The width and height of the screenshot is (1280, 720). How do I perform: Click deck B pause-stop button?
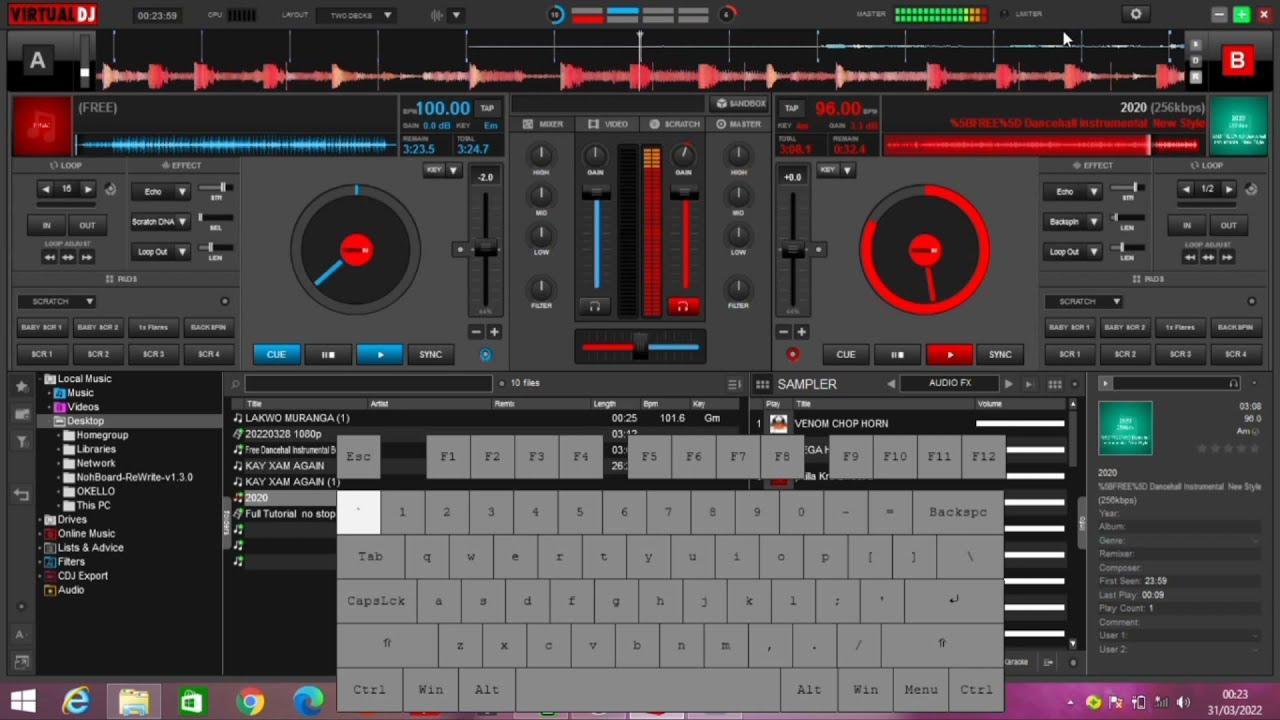click(x=897, y=354)
